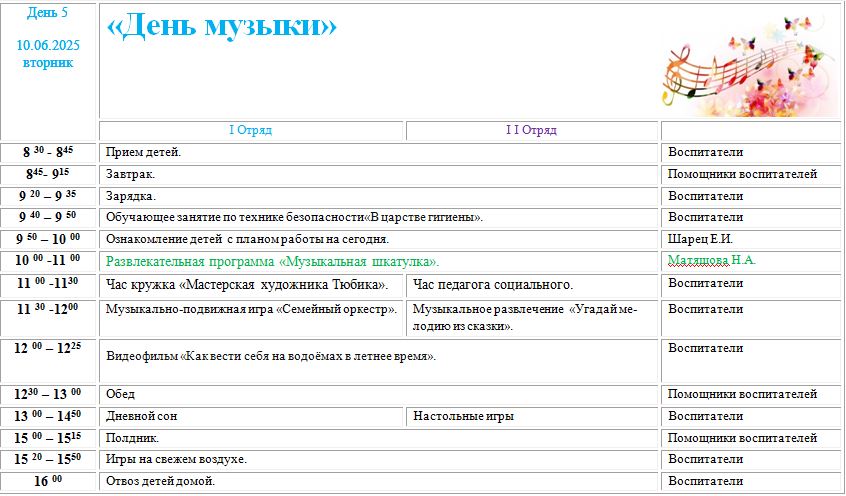Image resolution: width=846 pixels, height=496 pixels.
Task: Click «Помощники воспитателей» in the Полдник row
Action: (x=742, y=438)
